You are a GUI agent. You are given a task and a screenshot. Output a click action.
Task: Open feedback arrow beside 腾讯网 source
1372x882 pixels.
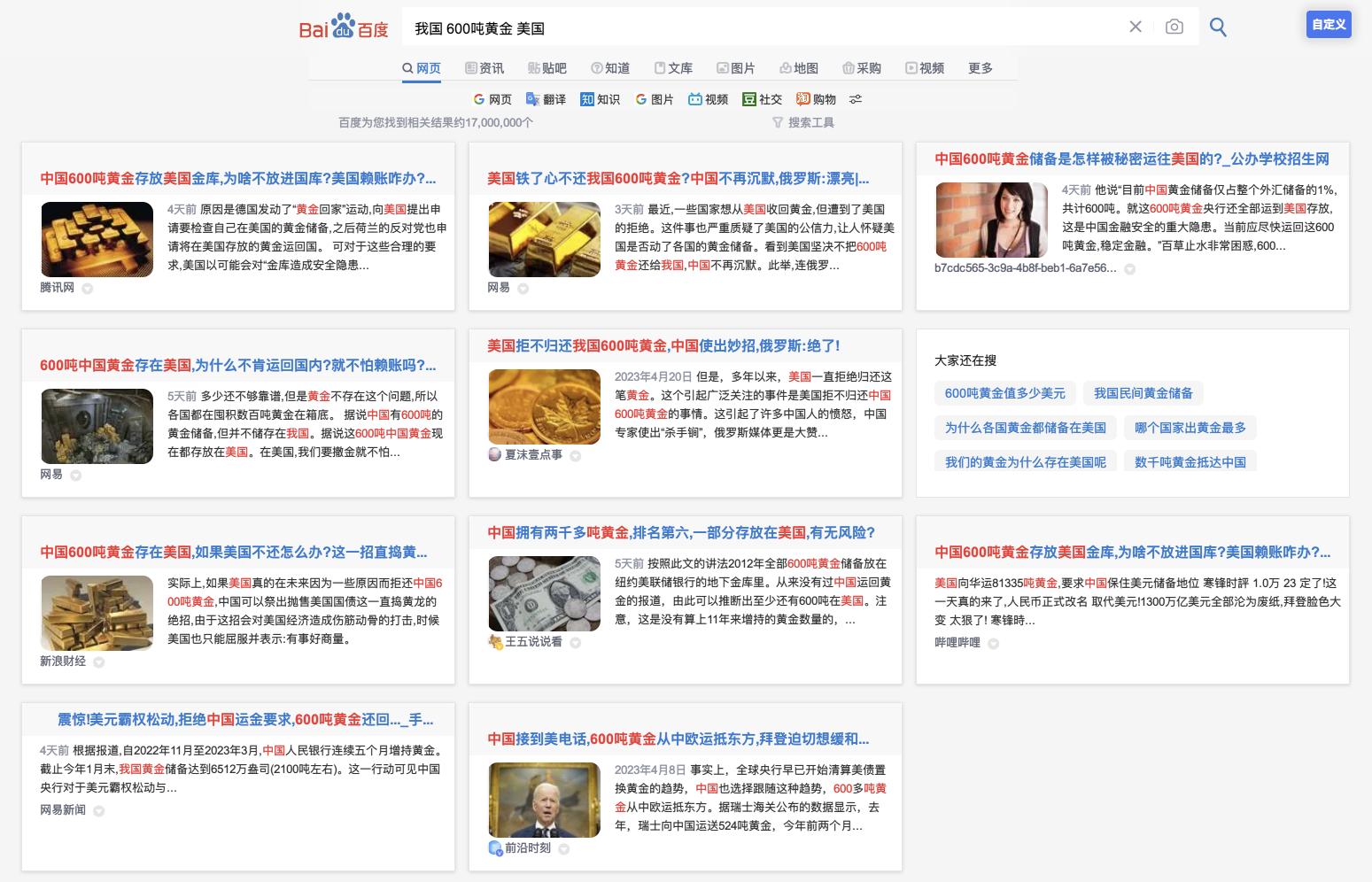(86, 289)
